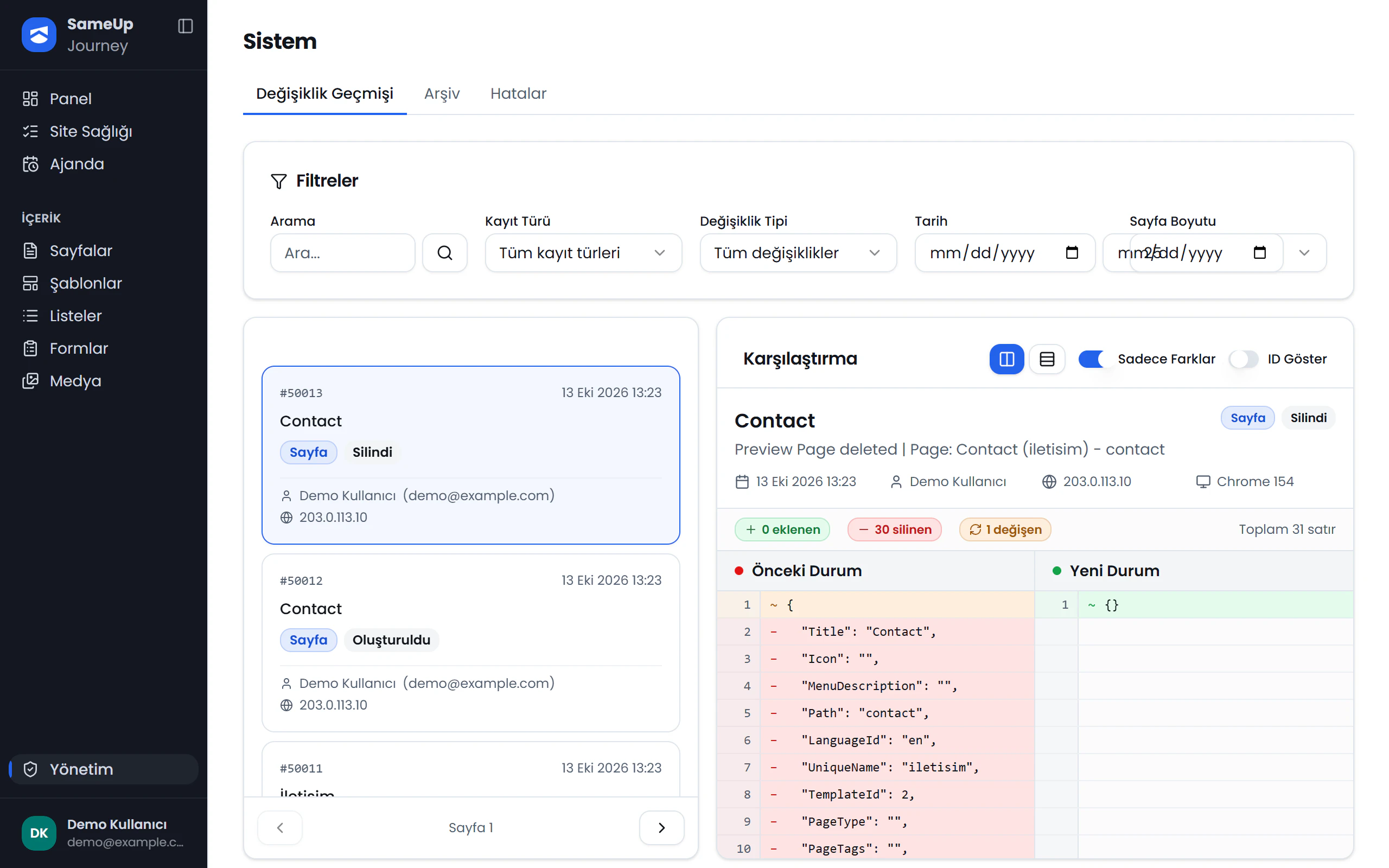
Task: Open the Yönetim section
Action: 103,769
